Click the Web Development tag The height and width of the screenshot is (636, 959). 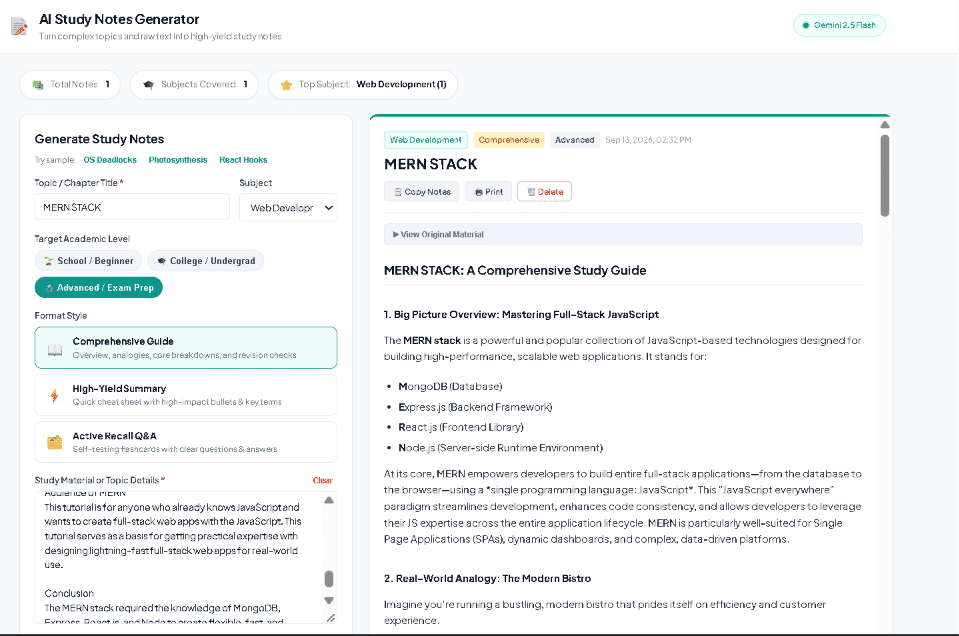[x=426, y=140]
